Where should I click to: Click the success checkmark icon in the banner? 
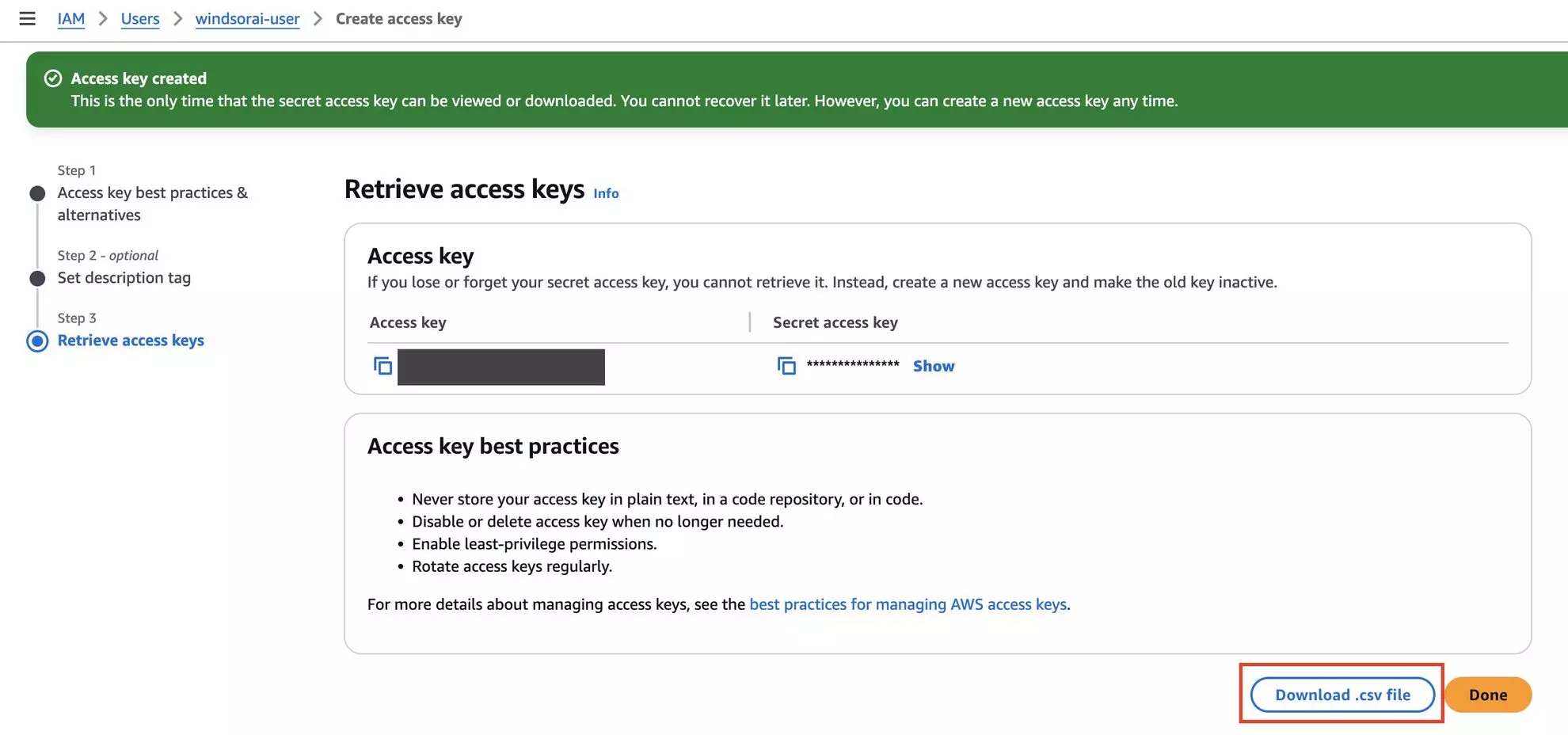point(53,78)
